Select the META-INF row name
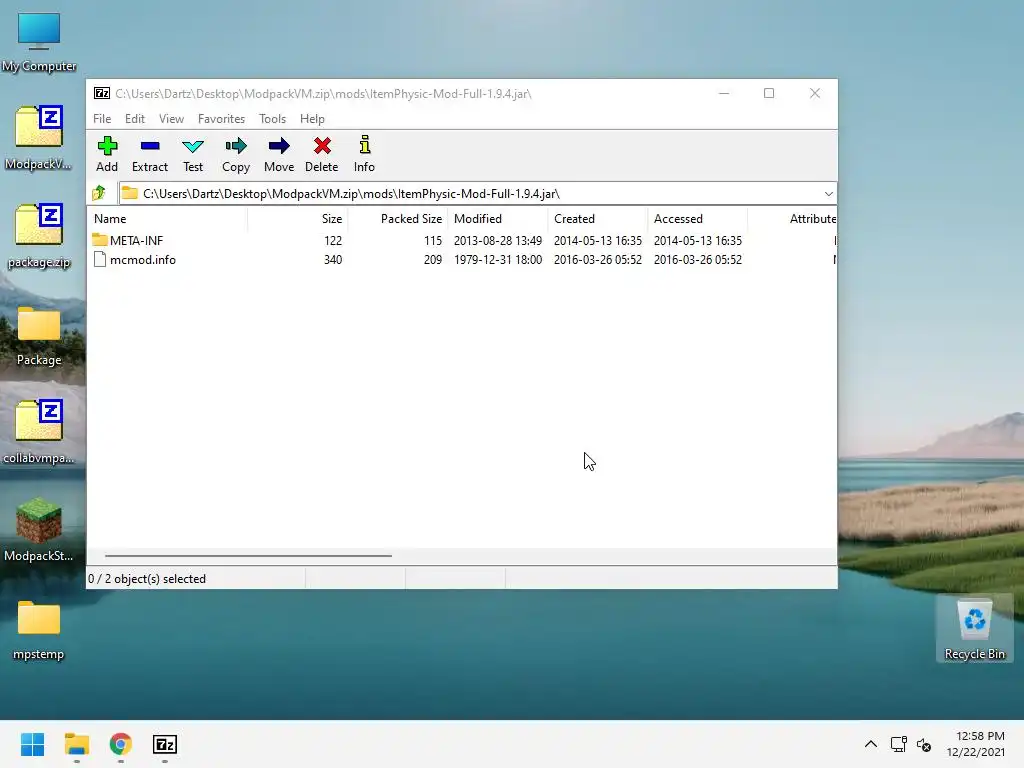This screenshot has height=768, width=1024. point(136,240)
